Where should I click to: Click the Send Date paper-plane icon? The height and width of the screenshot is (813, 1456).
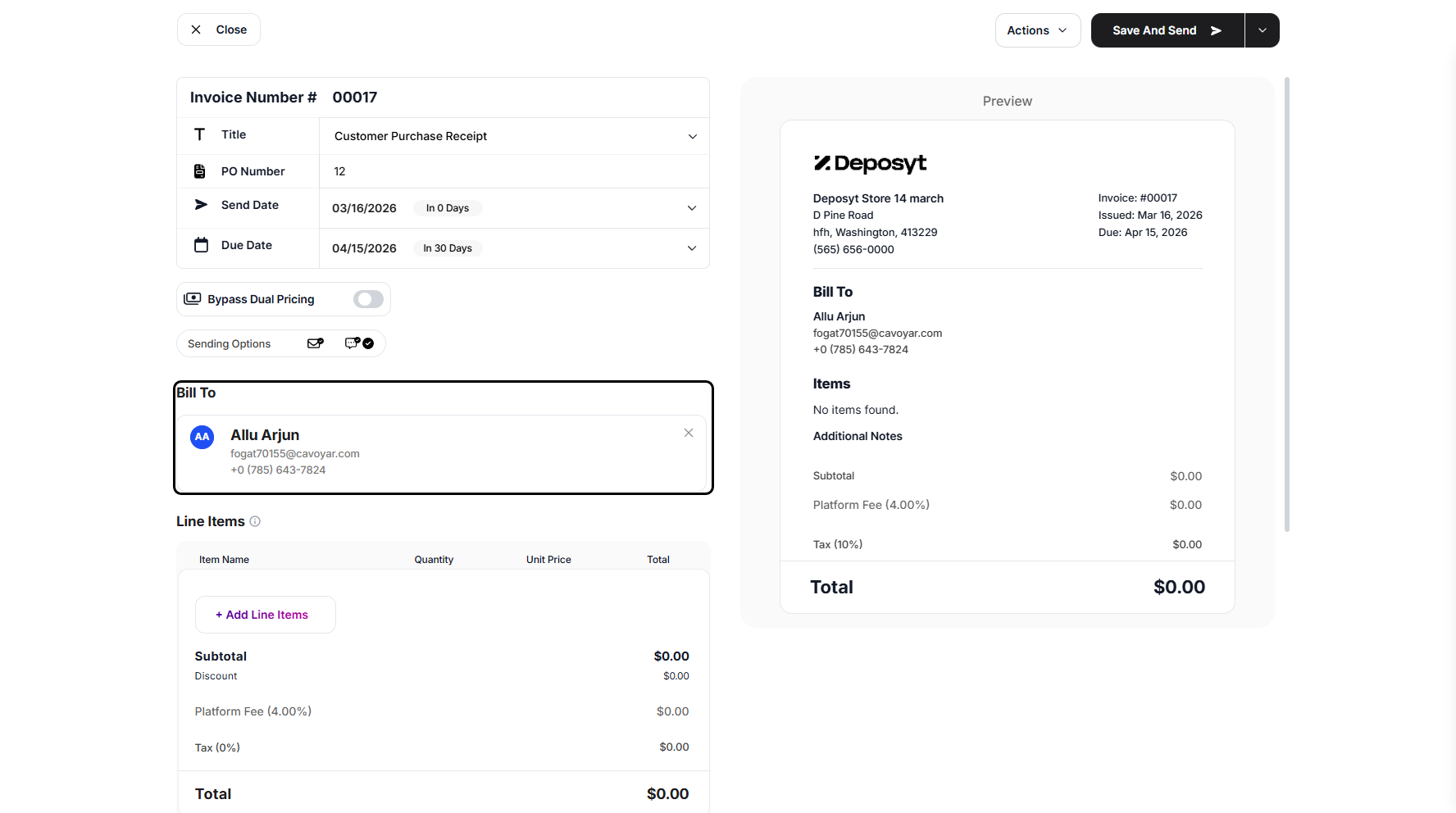201,205
